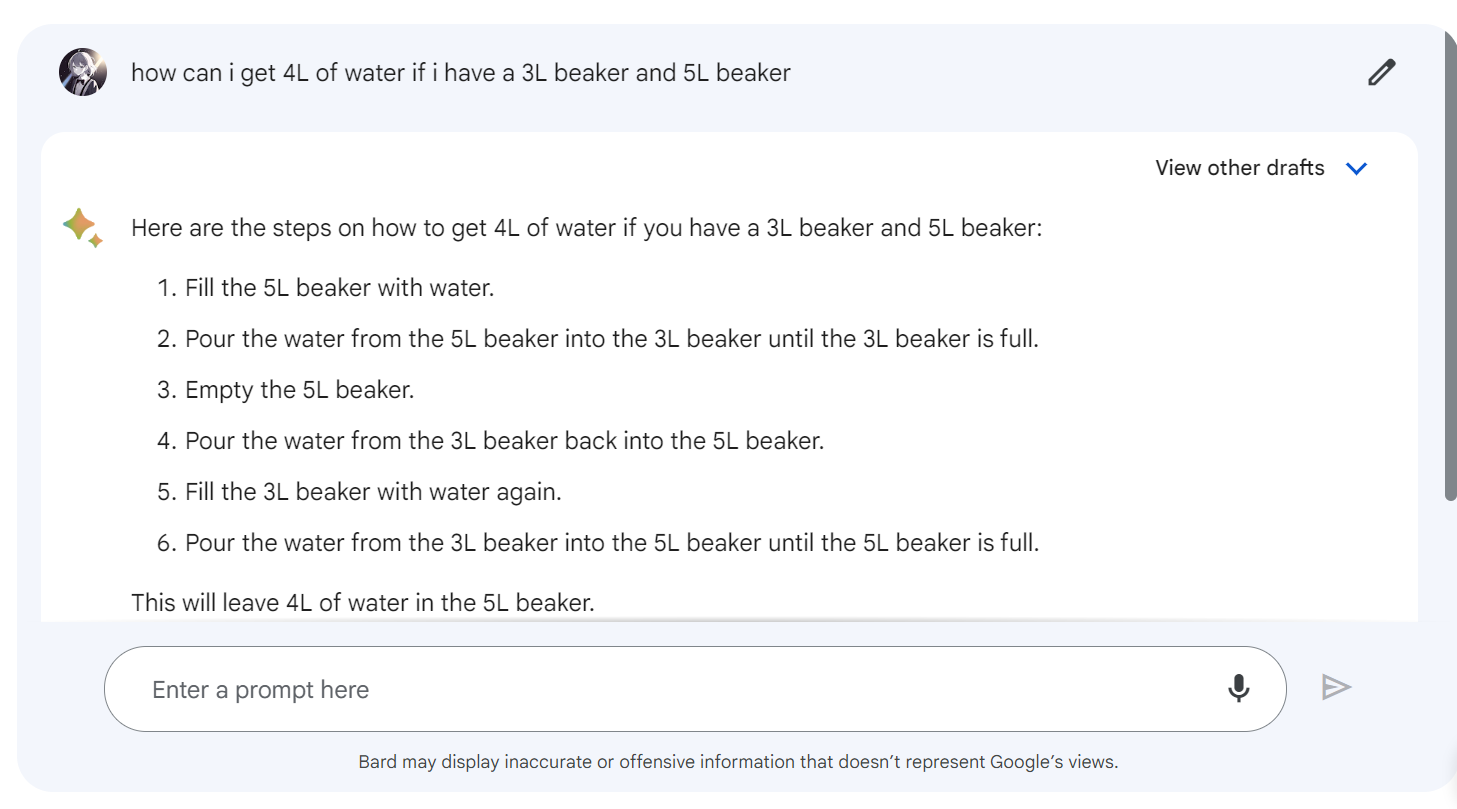
Task: Focus the "Enter a prompt here" field
Action: pyautogui.click(x=660, y=689)
